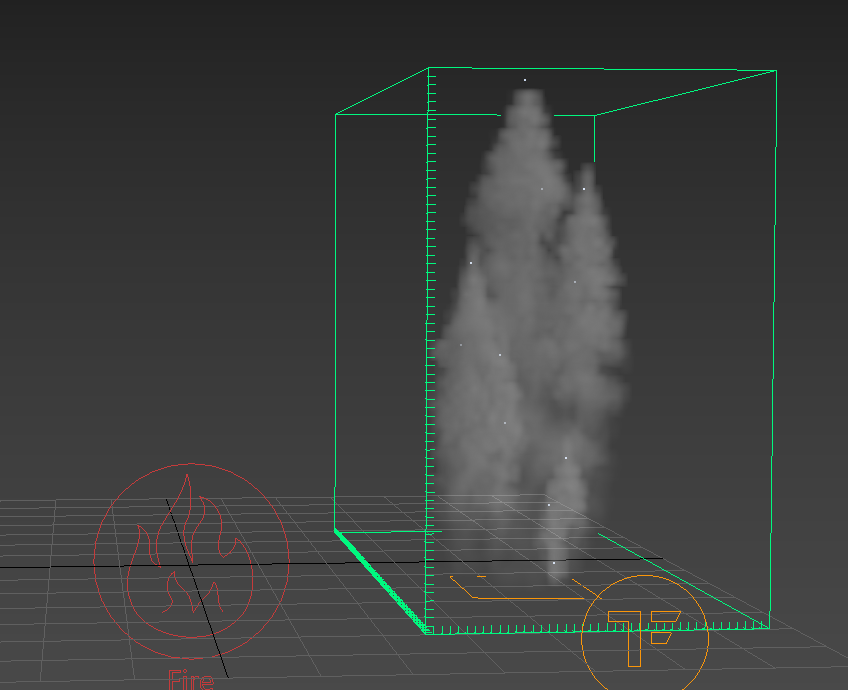Click the white particle at the smoke base
The height and width of the screenshot is (690, 848).
click(554, 563)
